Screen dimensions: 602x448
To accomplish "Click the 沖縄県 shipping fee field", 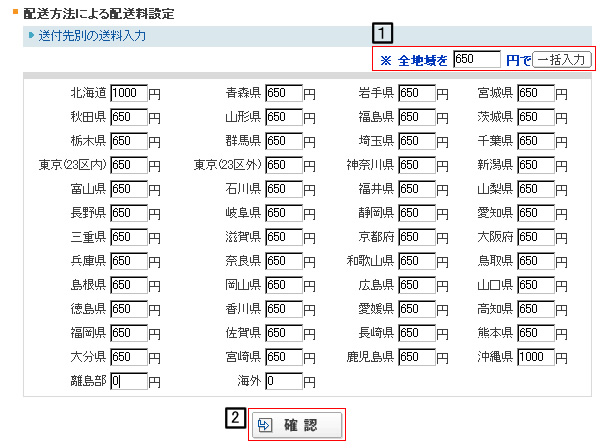I will [536, 357].
